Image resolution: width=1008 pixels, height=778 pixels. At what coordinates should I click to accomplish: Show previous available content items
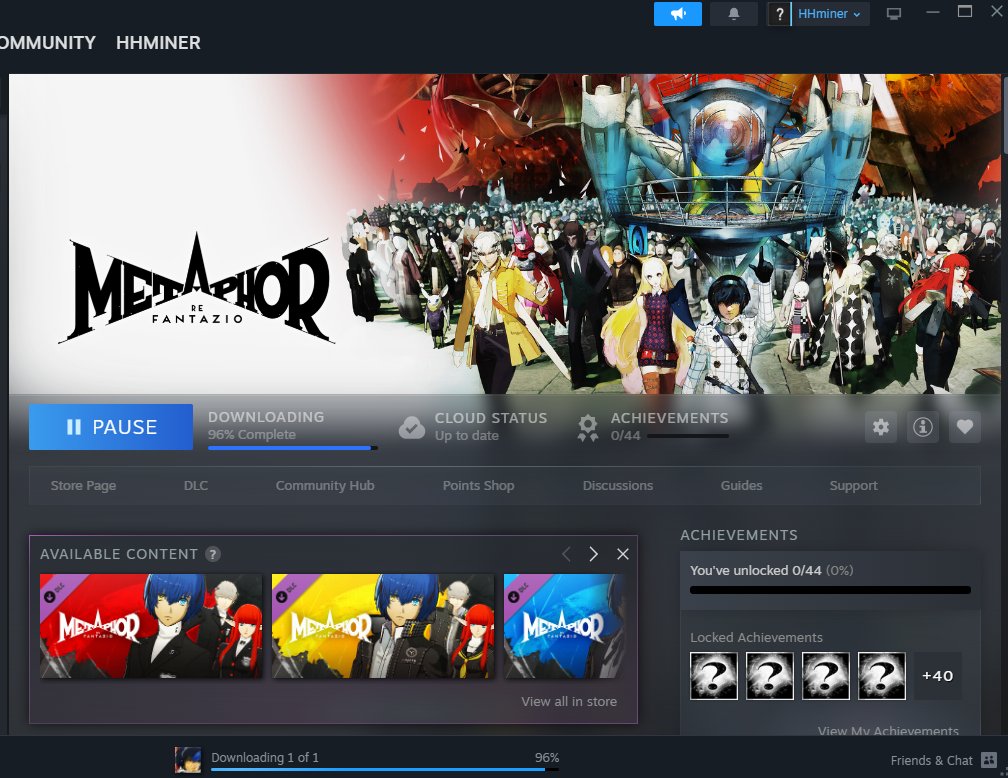[566, 554]
